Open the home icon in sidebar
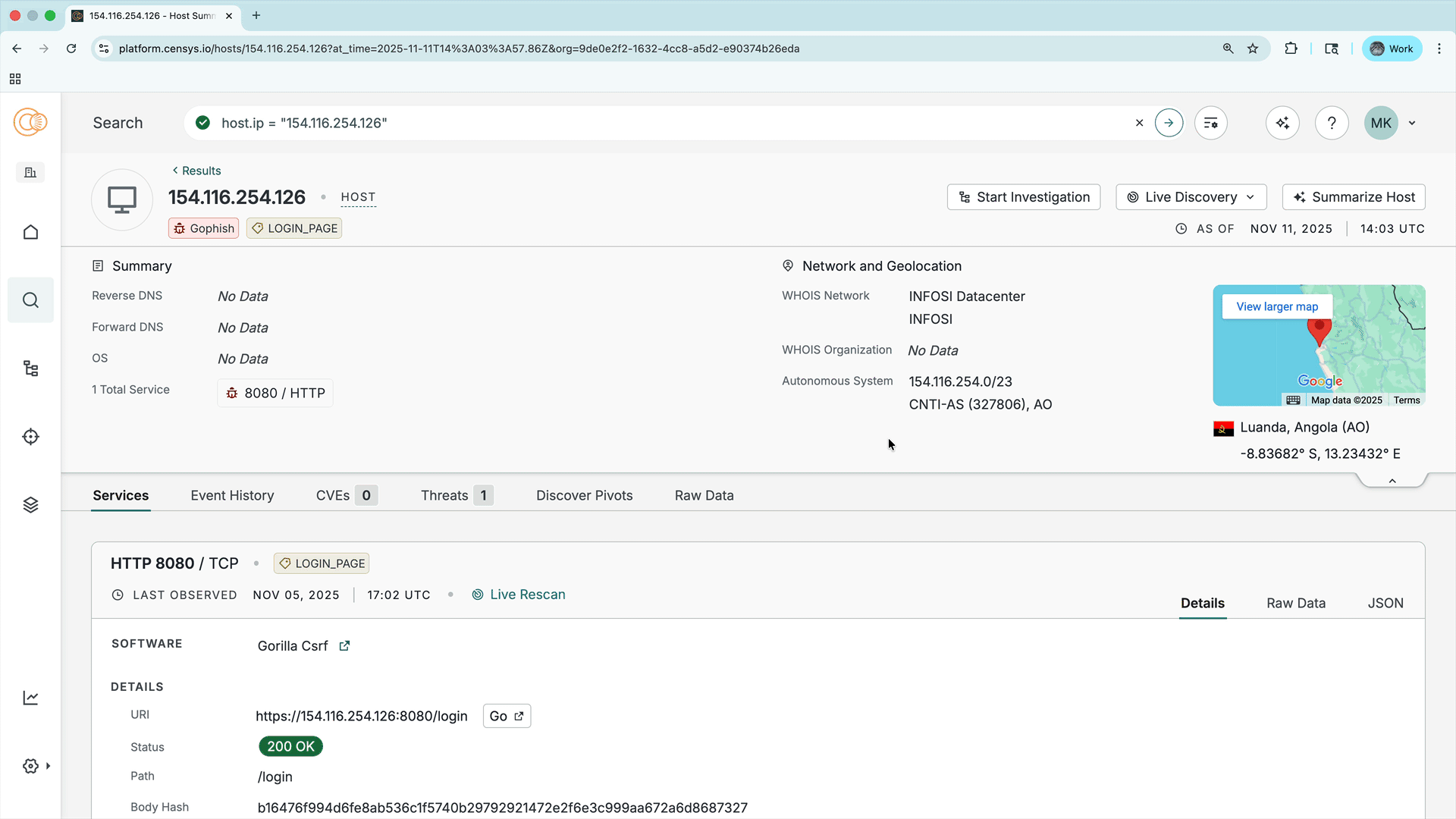Screen dimensions: 1456x819 click(x=30, y=232)
